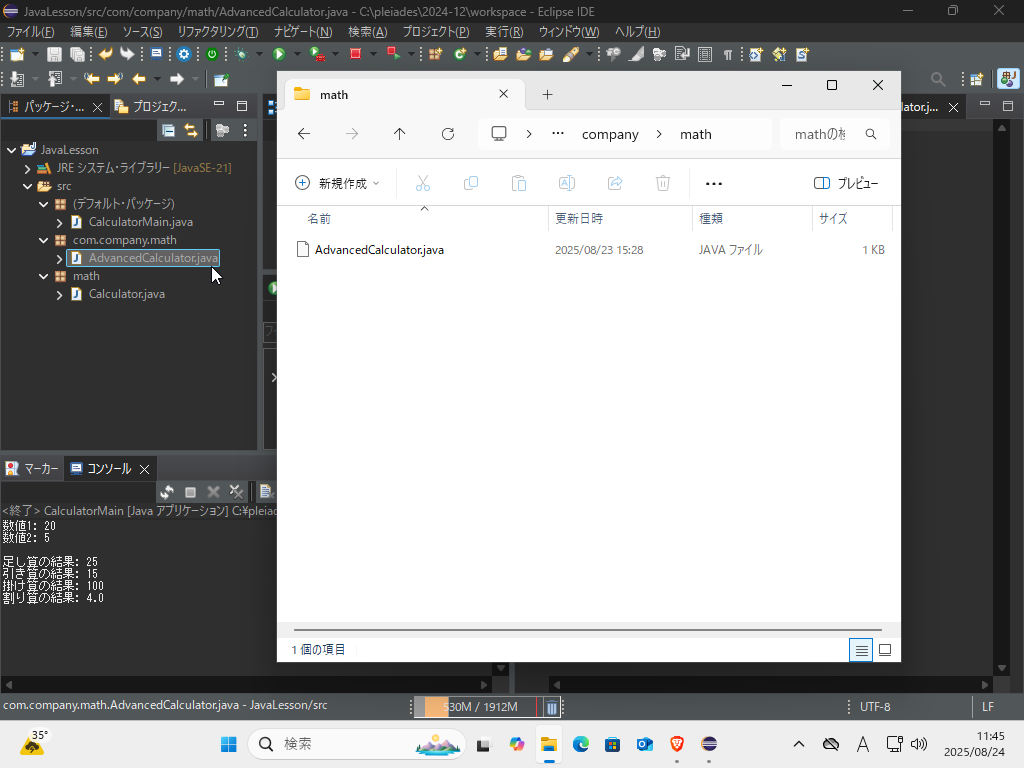Collapse the (デフォルト・パッケージ) node
This screenshot has height=768, width=1024.
(x=44, y=204)
